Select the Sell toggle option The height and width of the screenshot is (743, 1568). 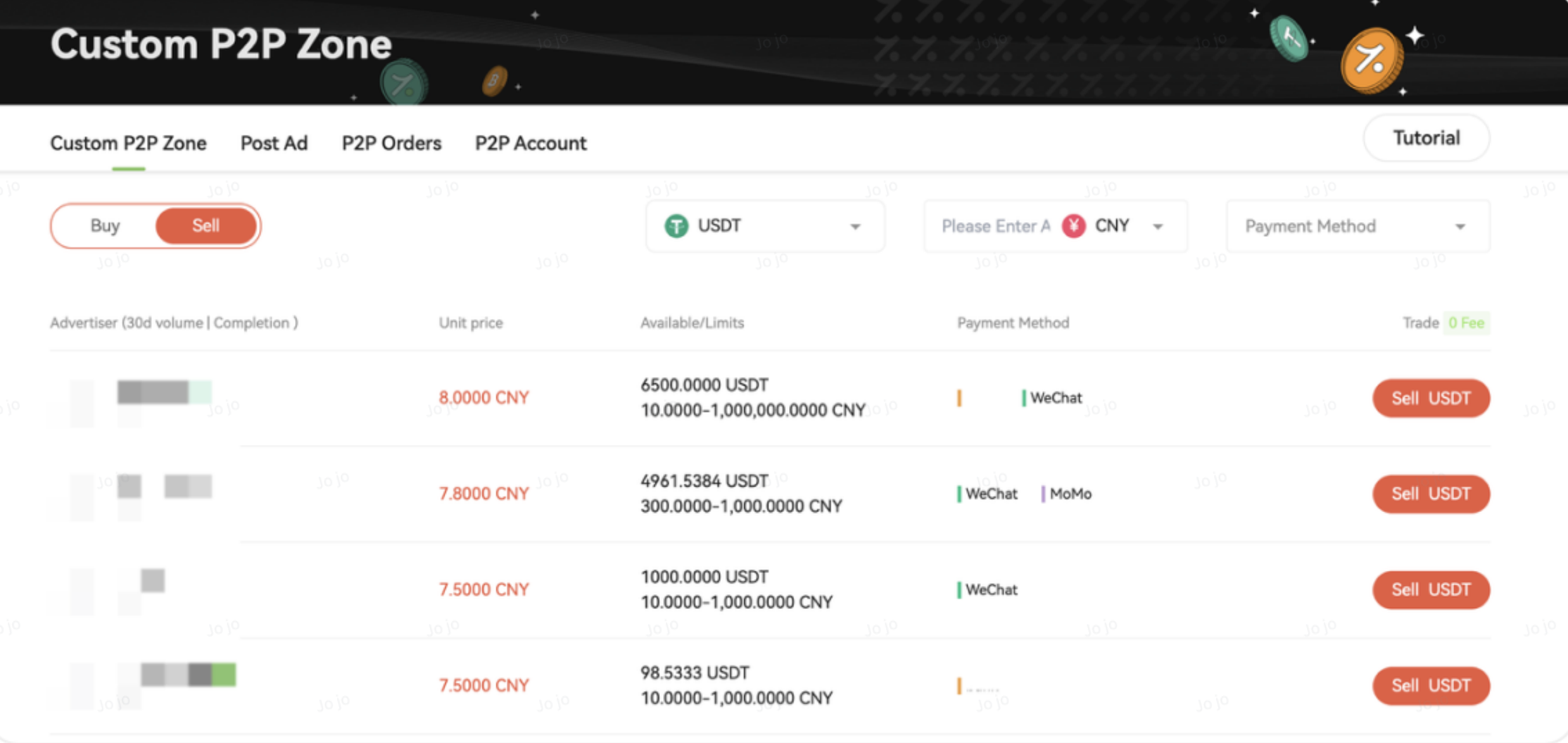click(x=205, y=226)
